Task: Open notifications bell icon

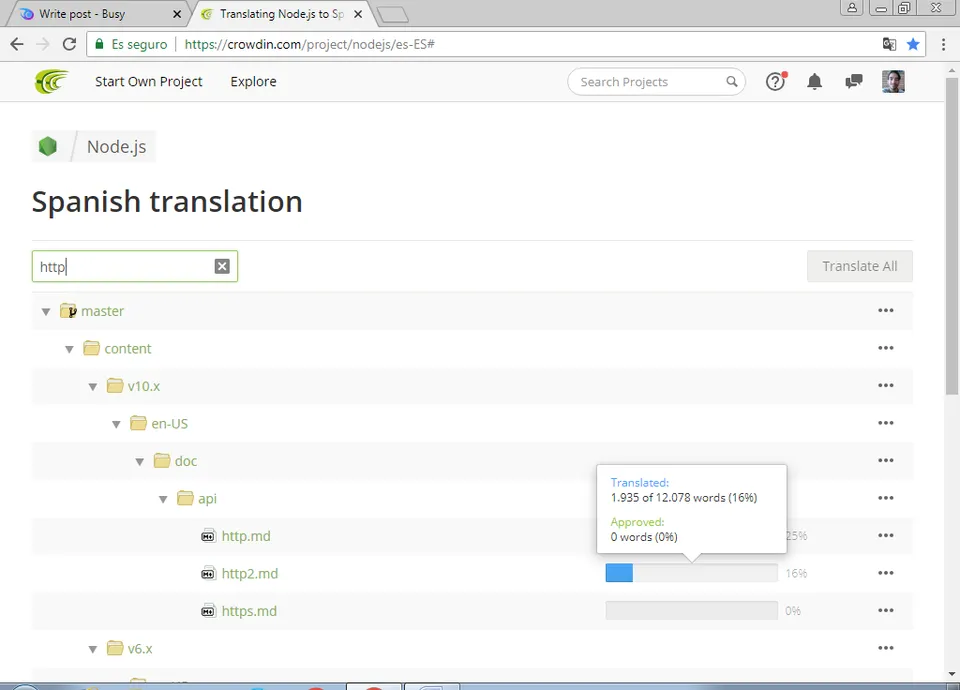Action: click(x=814, y=81)
